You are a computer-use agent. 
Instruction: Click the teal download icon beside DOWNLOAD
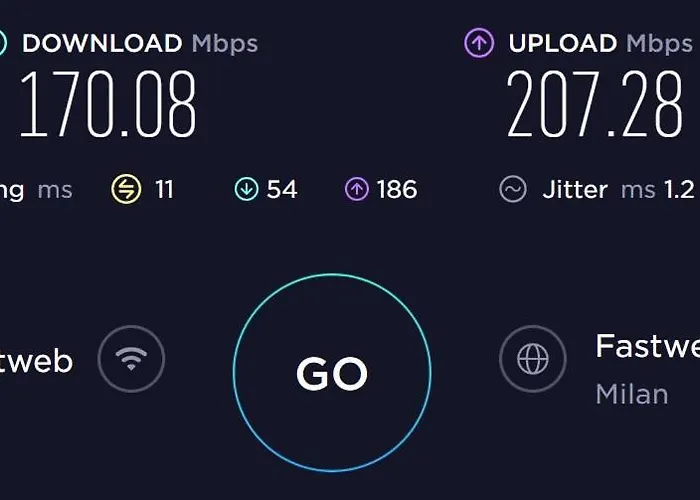[1, 43]
